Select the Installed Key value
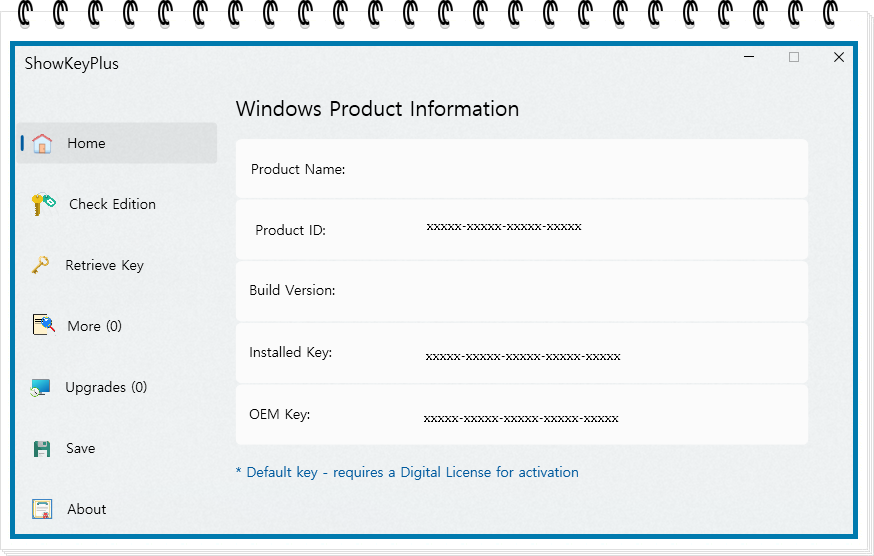The width and height of the screenshot is (874, 556). pos(523,356)
